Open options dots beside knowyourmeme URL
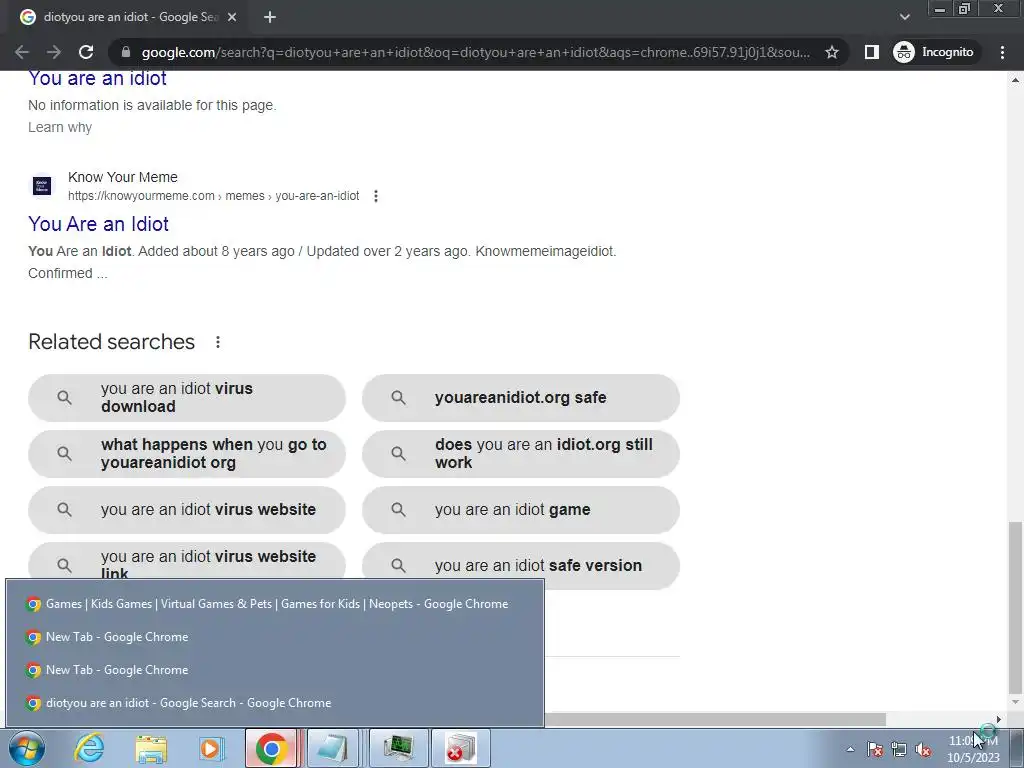1024x768 pixels. point(376,196)
